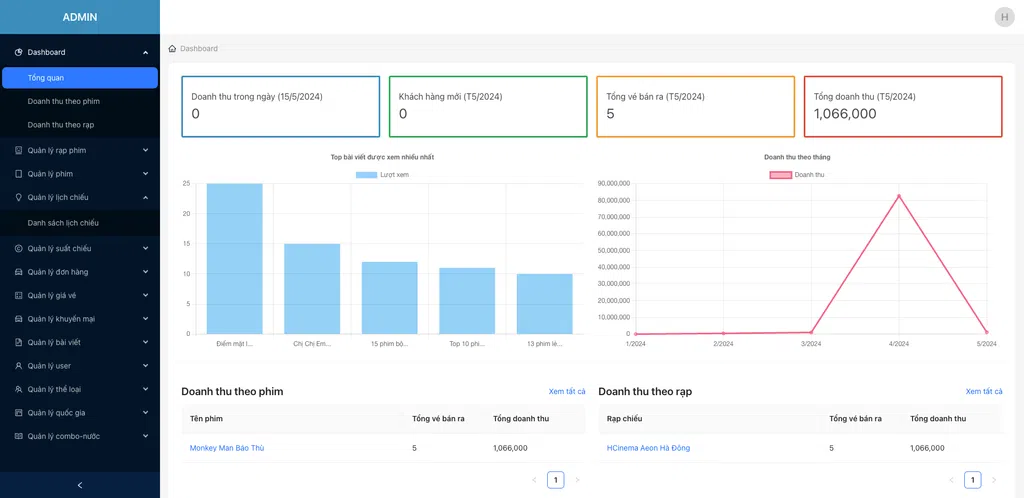1024x498 pixels.
Task: Click previous page arrow in film revenue table
Action: pos(534,480)
